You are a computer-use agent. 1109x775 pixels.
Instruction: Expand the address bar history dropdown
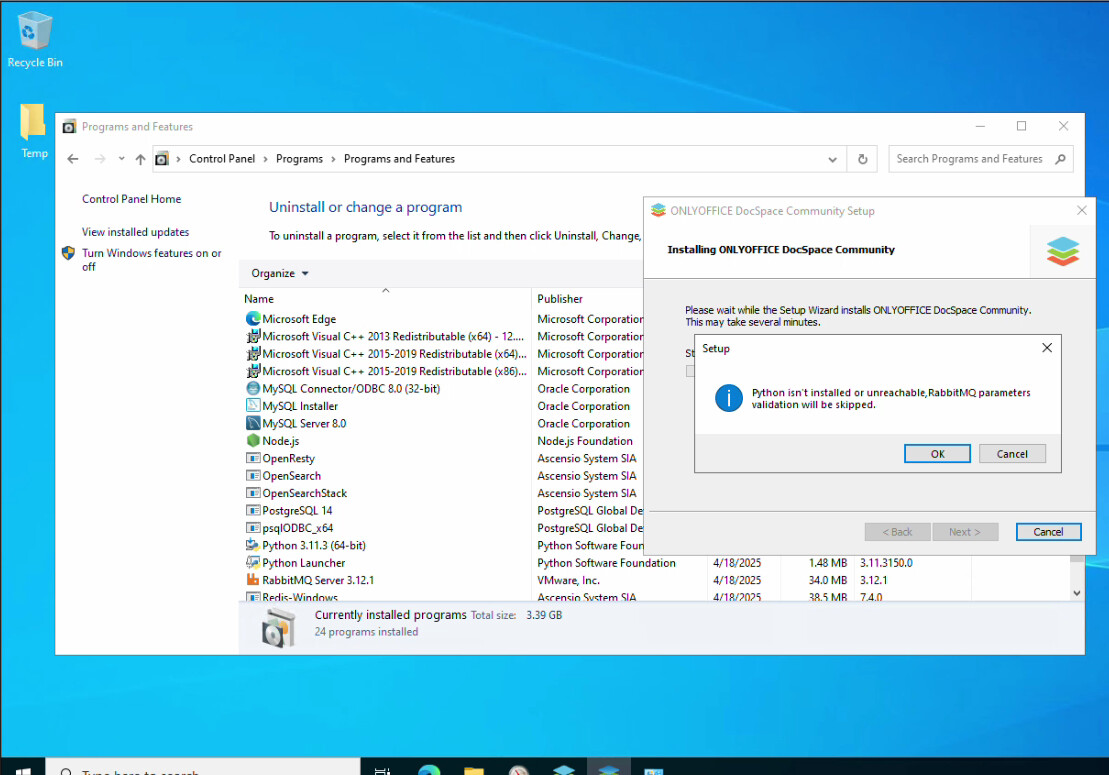[x=832, y=159]
